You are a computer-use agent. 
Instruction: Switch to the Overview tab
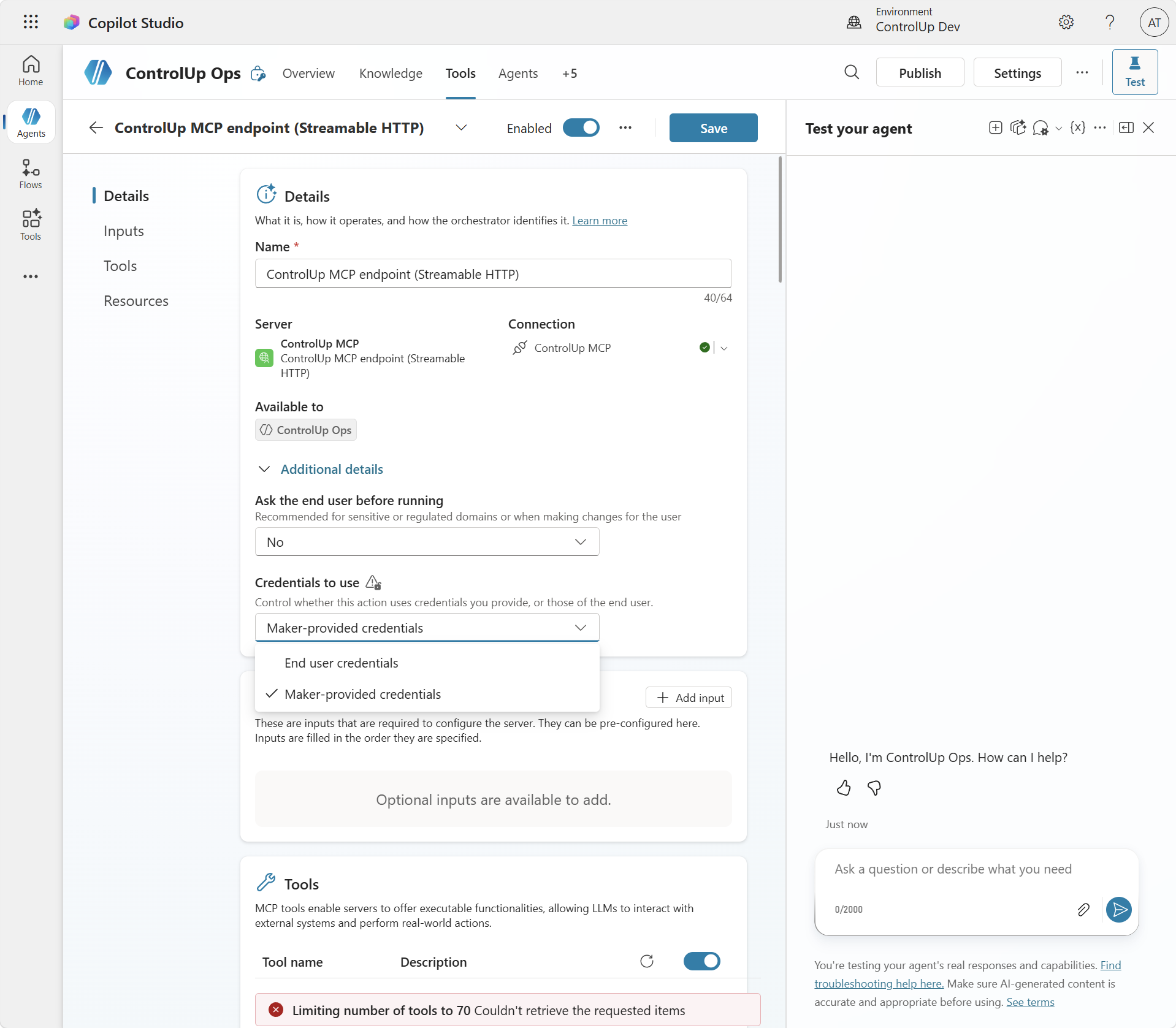pos(308,74)
